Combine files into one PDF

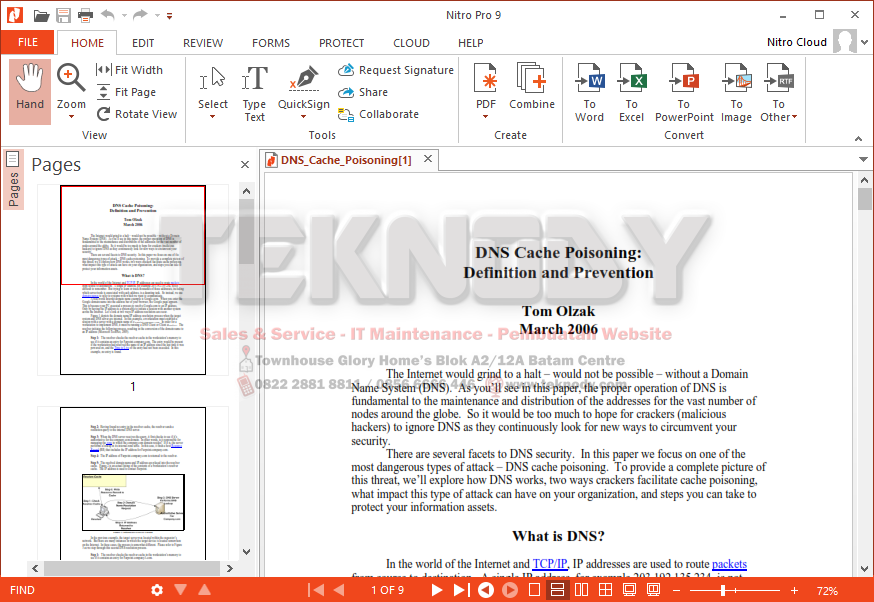coord(532,86)
